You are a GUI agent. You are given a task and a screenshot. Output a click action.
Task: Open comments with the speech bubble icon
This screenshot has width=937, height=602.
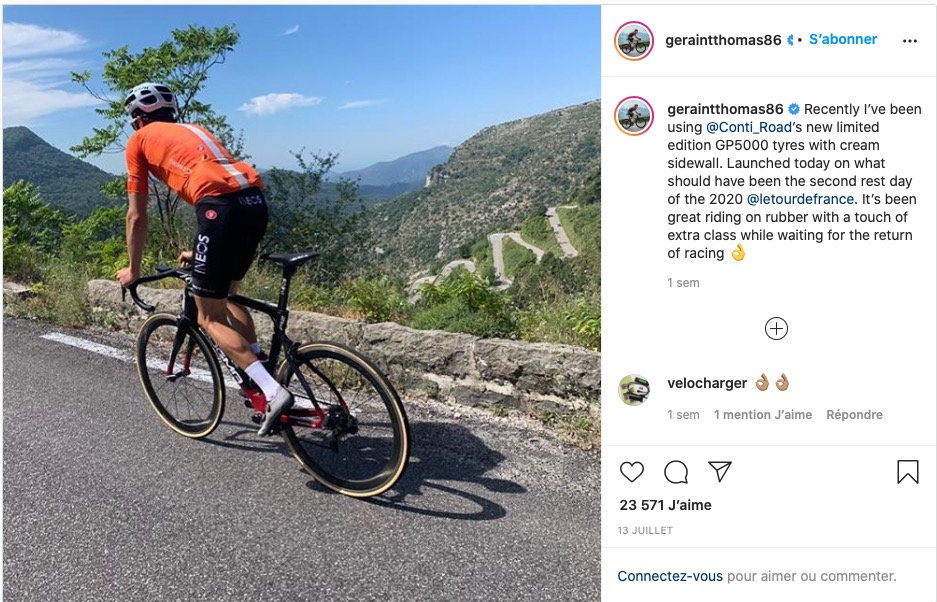point(676,472)
